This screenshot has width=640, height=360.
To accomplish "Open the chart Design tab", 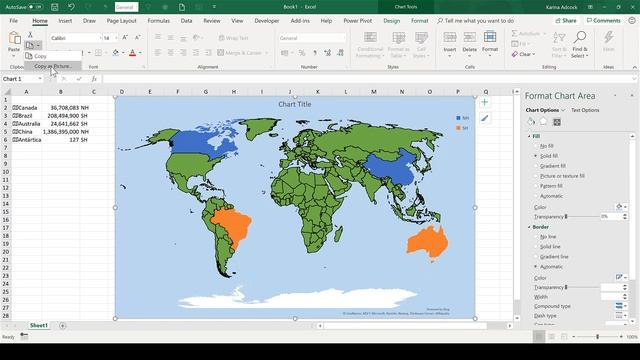I will coord(391,20).
